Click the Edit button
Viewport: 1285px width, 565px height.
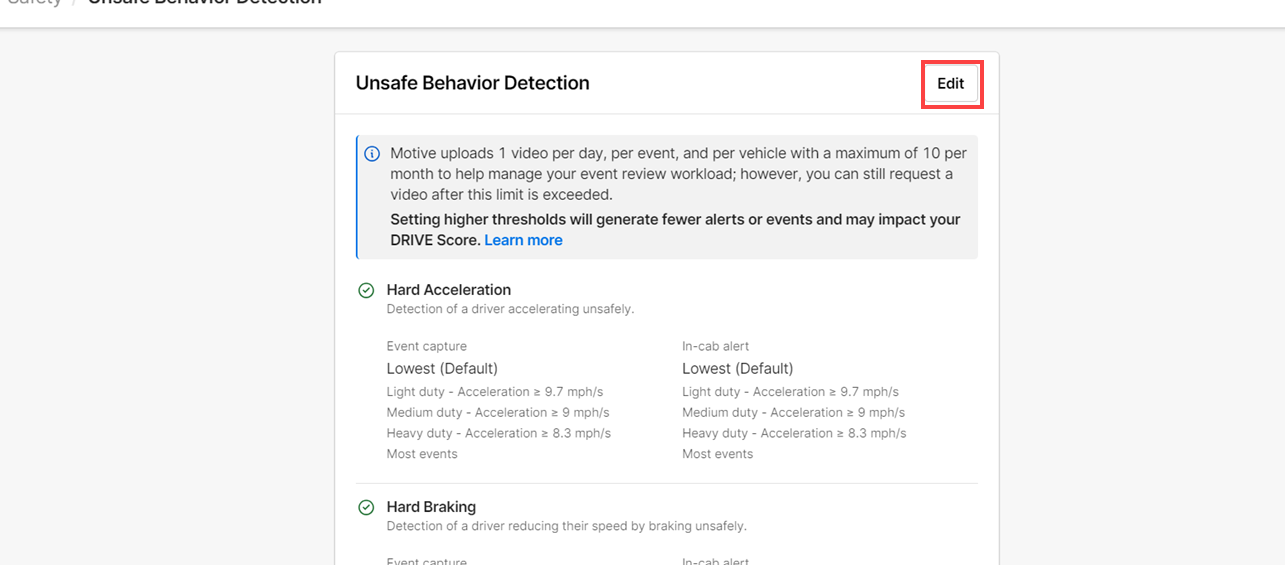pos(950,84)
